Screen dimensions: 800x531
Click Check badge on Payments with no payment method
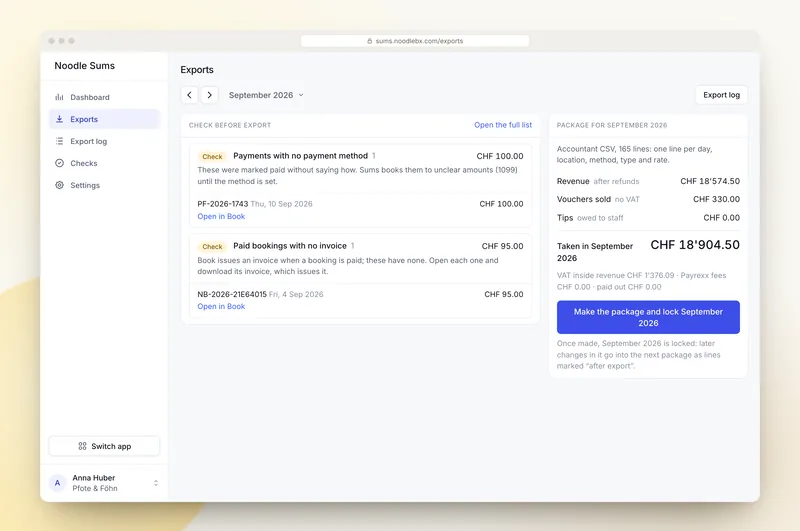(x=212, y=157)
